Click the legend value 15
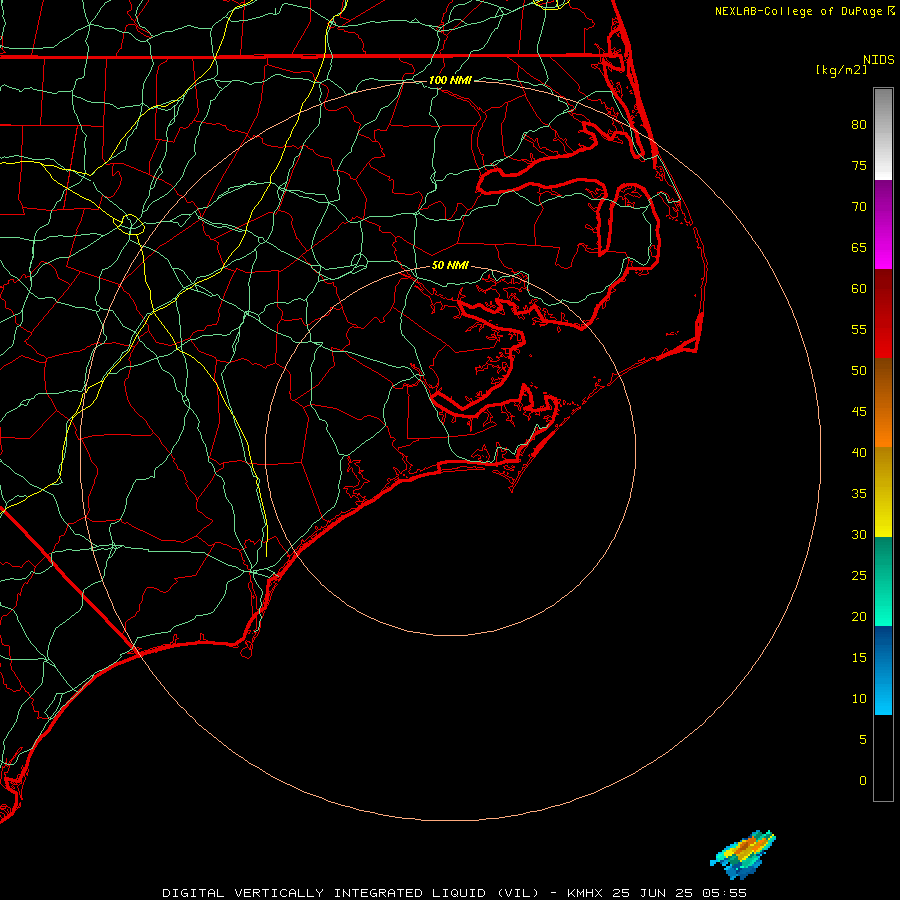Viewport: 900px width, 900px height. (859, 658)
